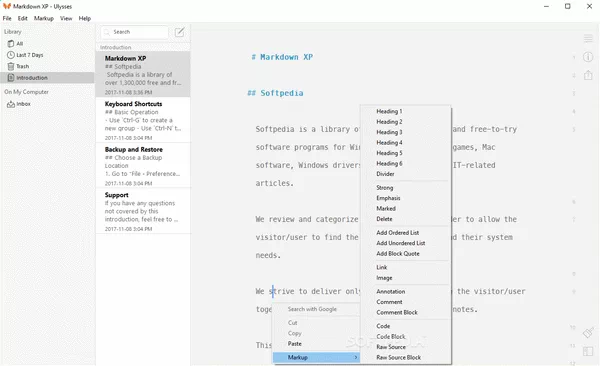Open the hamburger menu icon at top right
This screenshot has height=366, width=600.
click(588, 38)
